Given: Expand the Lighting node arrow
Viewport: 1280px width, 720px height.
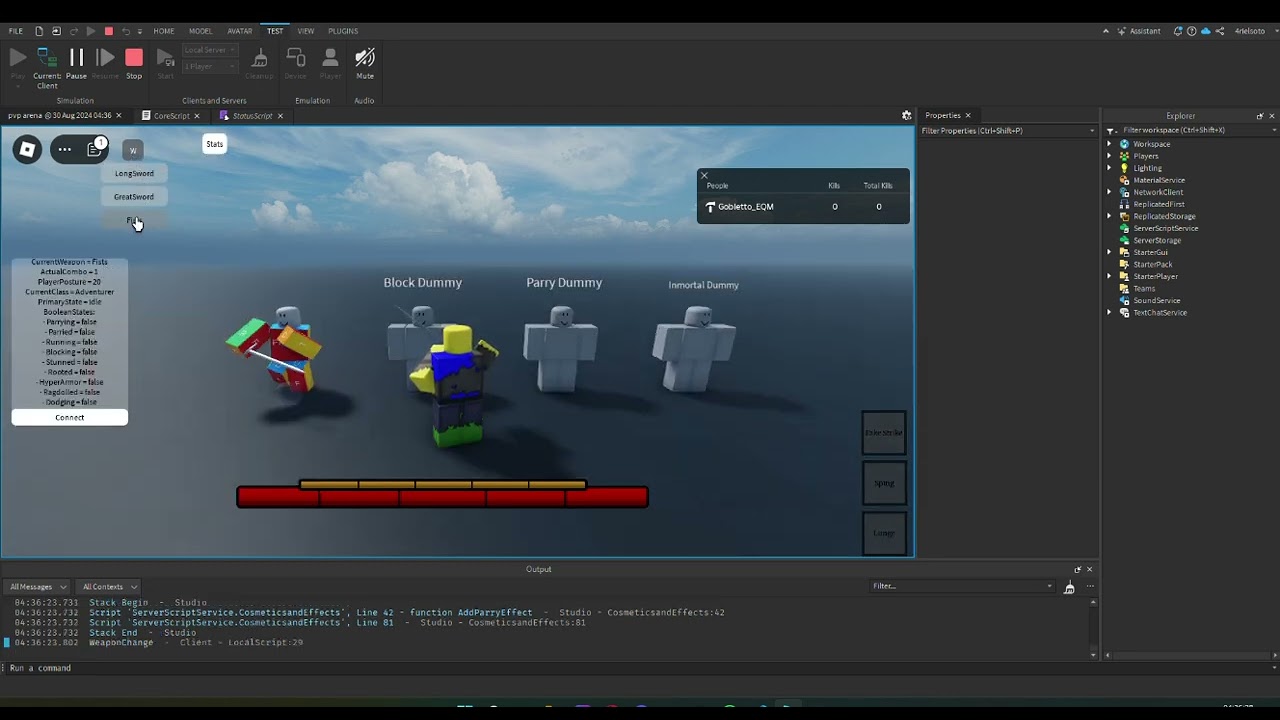Looking at the screenshot, I should click(1109, 168).
